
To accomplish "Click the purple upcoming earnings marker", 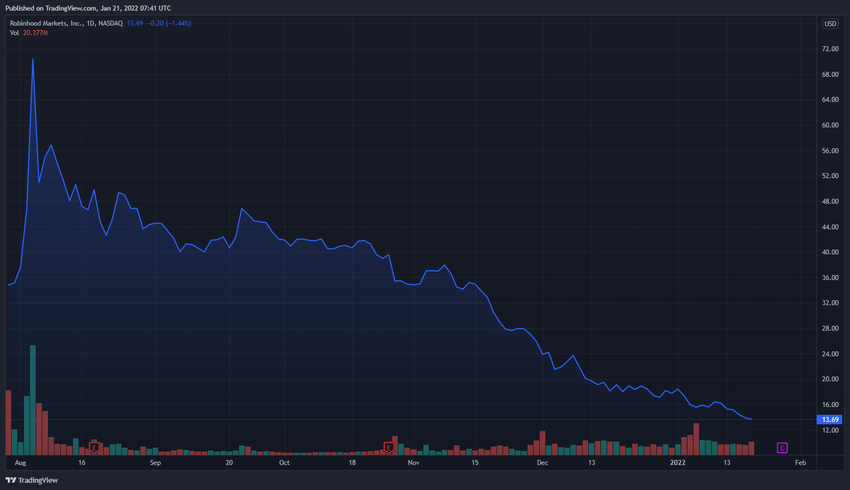I will click(x=782, y=448).
